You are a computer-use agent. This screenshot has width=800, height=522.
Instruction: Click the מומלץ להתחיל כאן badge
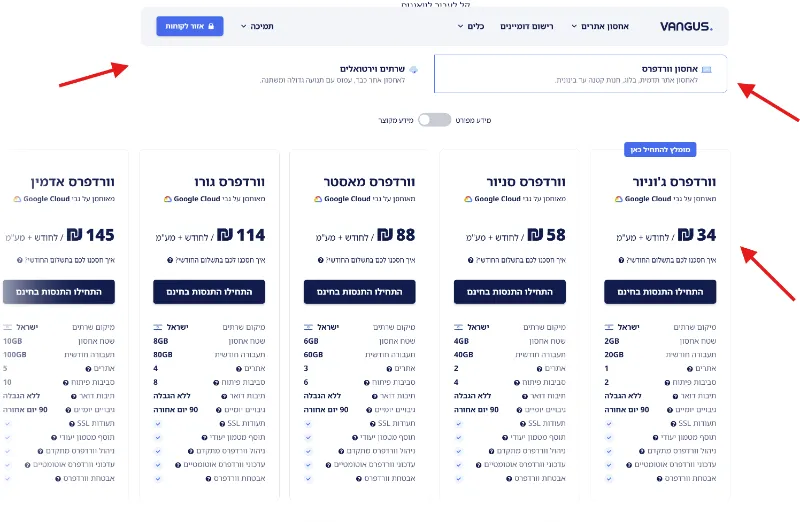660,150
